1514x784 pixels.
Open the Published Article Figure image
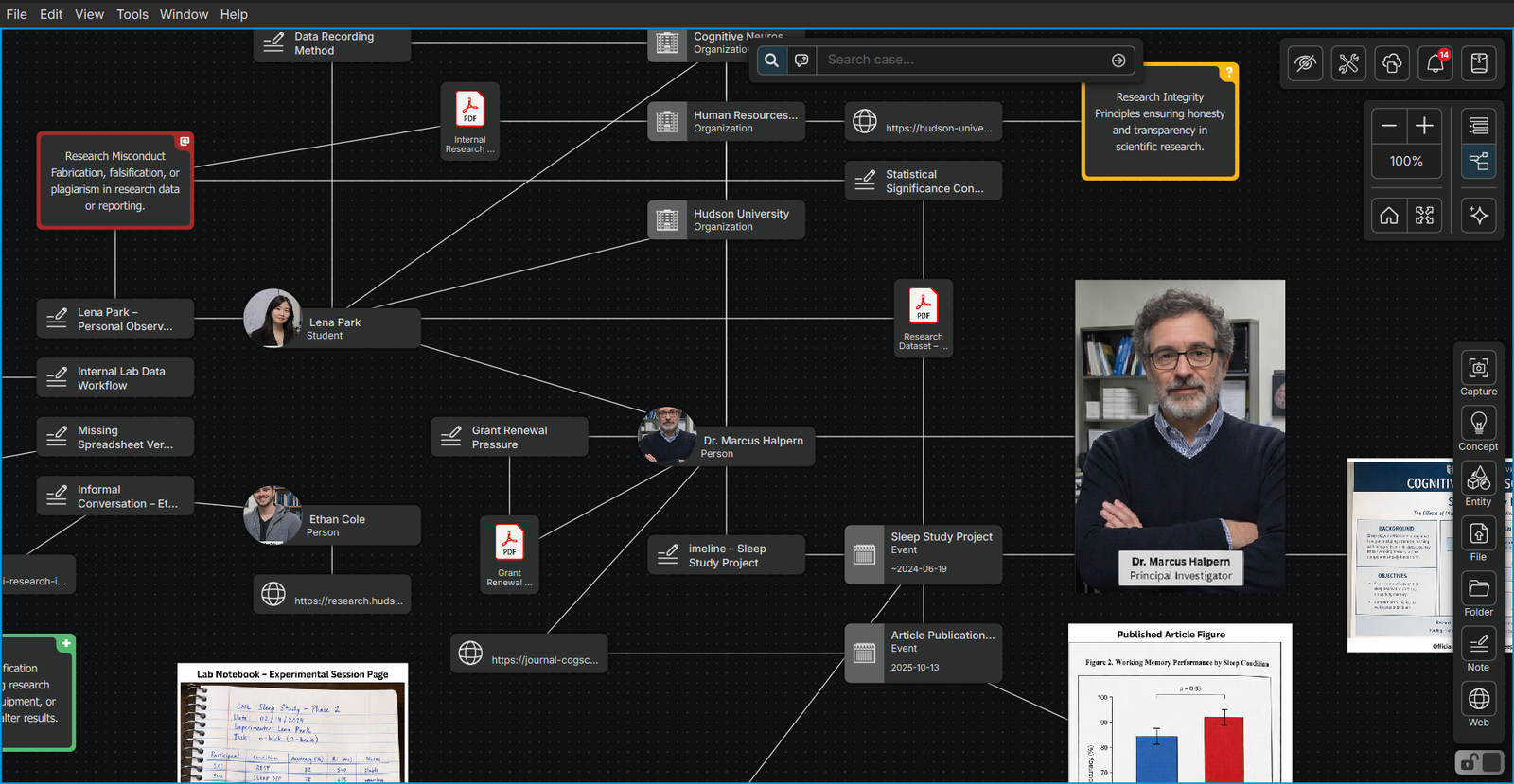click(1180, 703)
